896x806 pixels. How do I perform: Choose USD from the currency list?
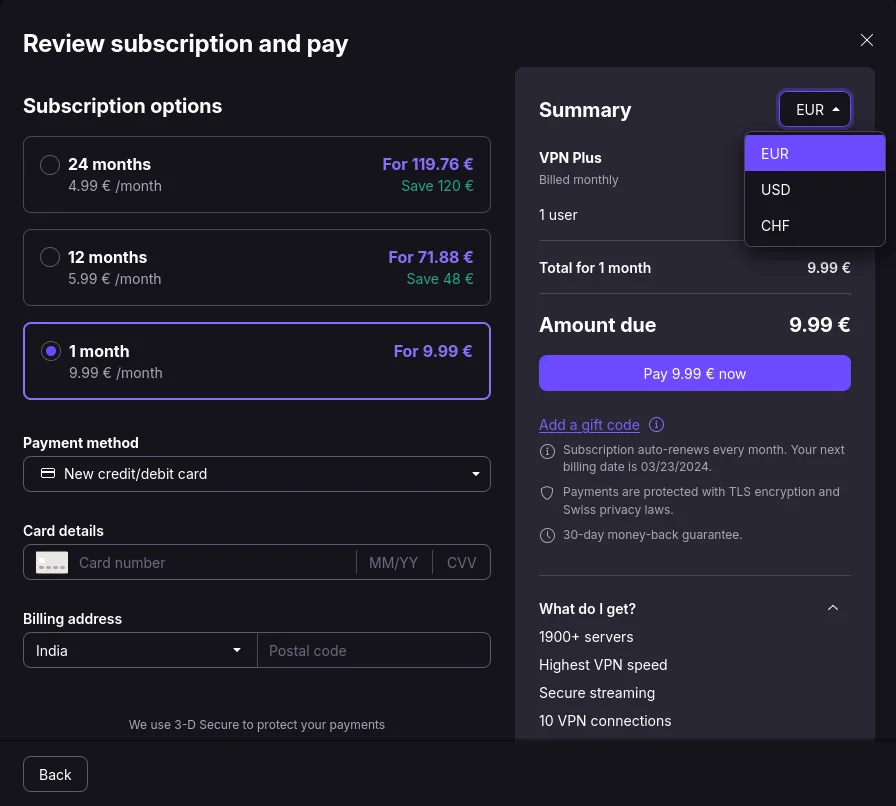coord(815,190)
